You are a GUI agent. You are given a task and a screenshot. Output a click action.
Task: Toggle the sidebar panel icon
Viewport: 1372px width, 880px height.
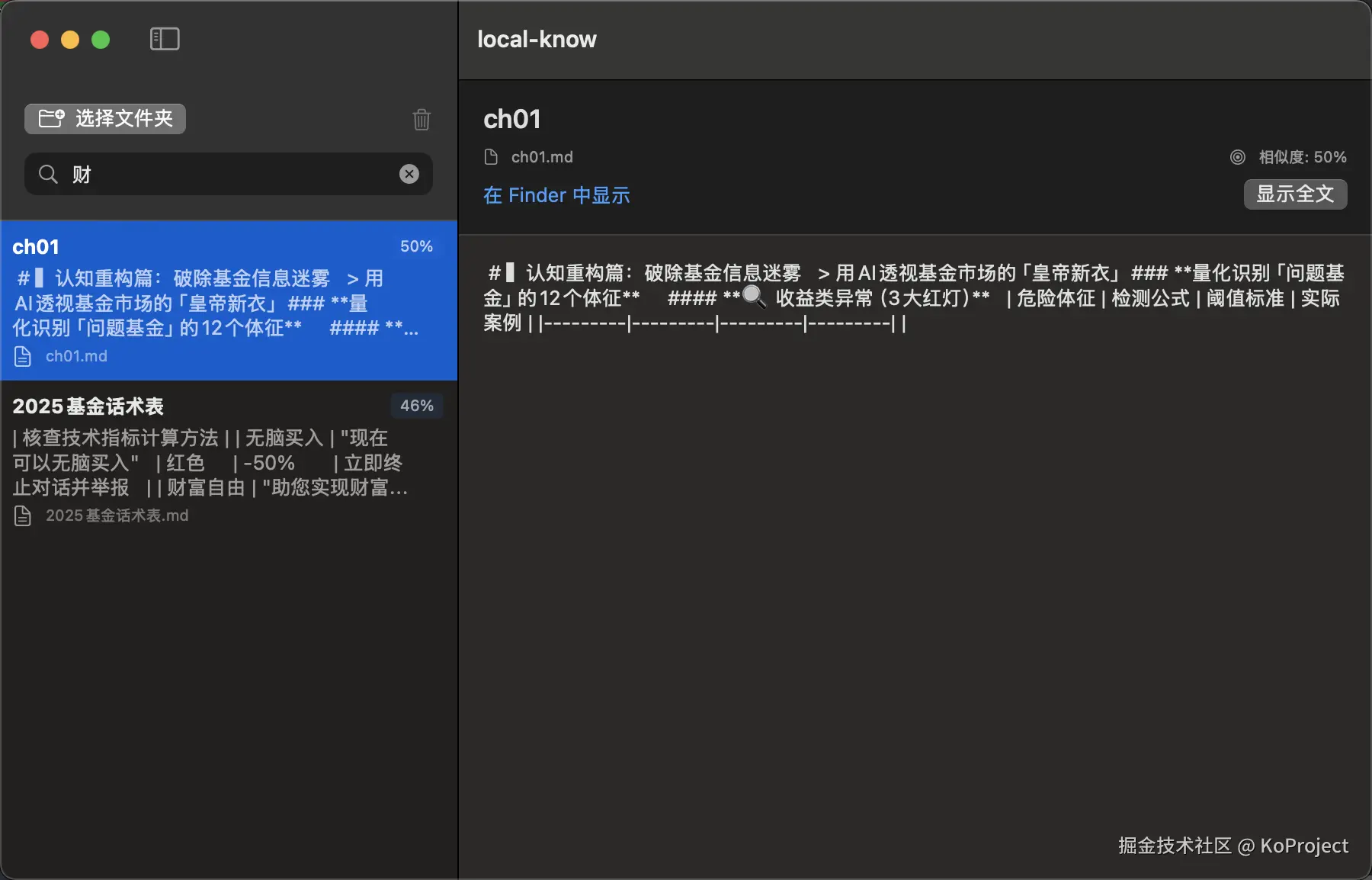click(x=164, y=39)
